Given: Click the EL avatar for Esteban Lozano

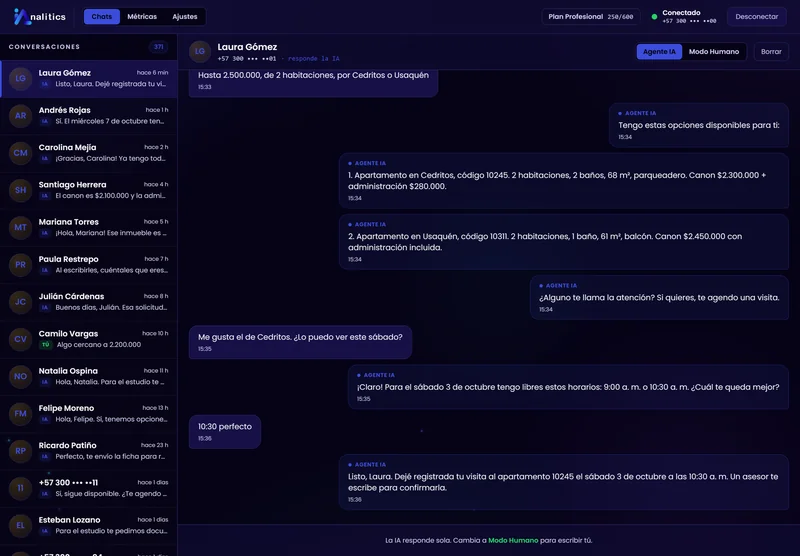Looking at the screenshot, I should (20, 525).
